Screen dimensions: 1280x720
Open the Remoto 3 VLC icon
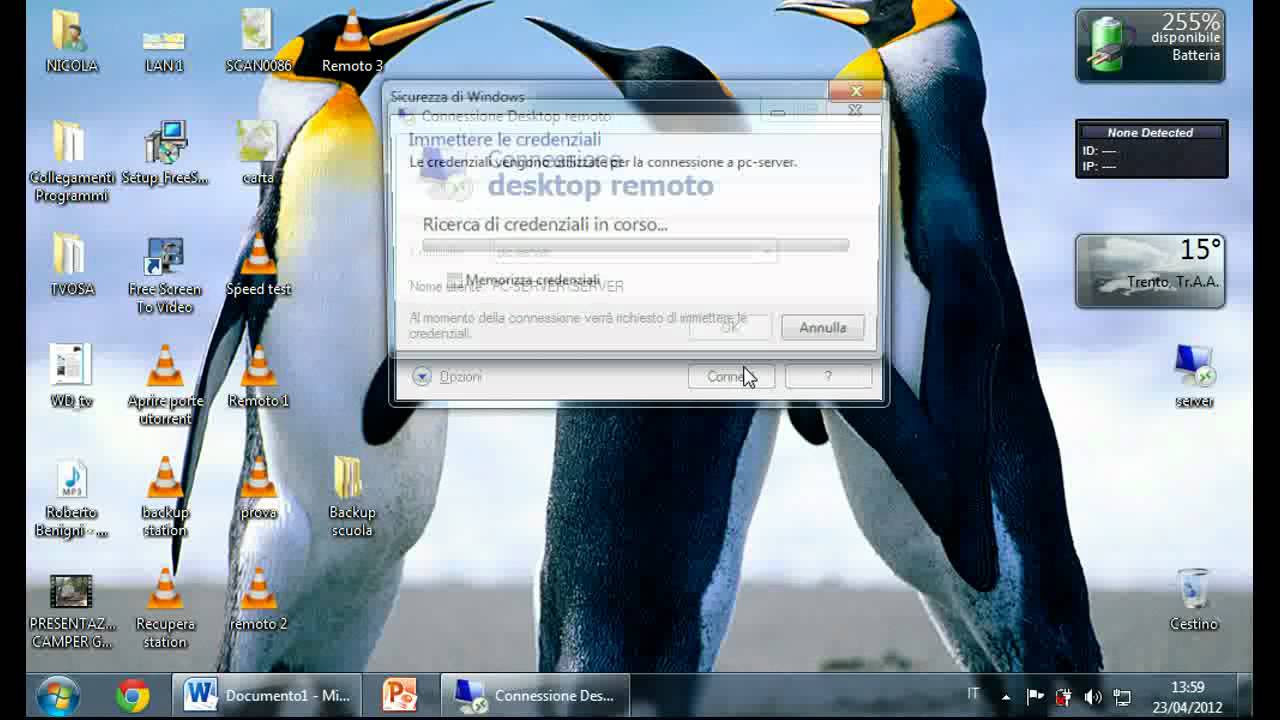click(x=352, y=42)
